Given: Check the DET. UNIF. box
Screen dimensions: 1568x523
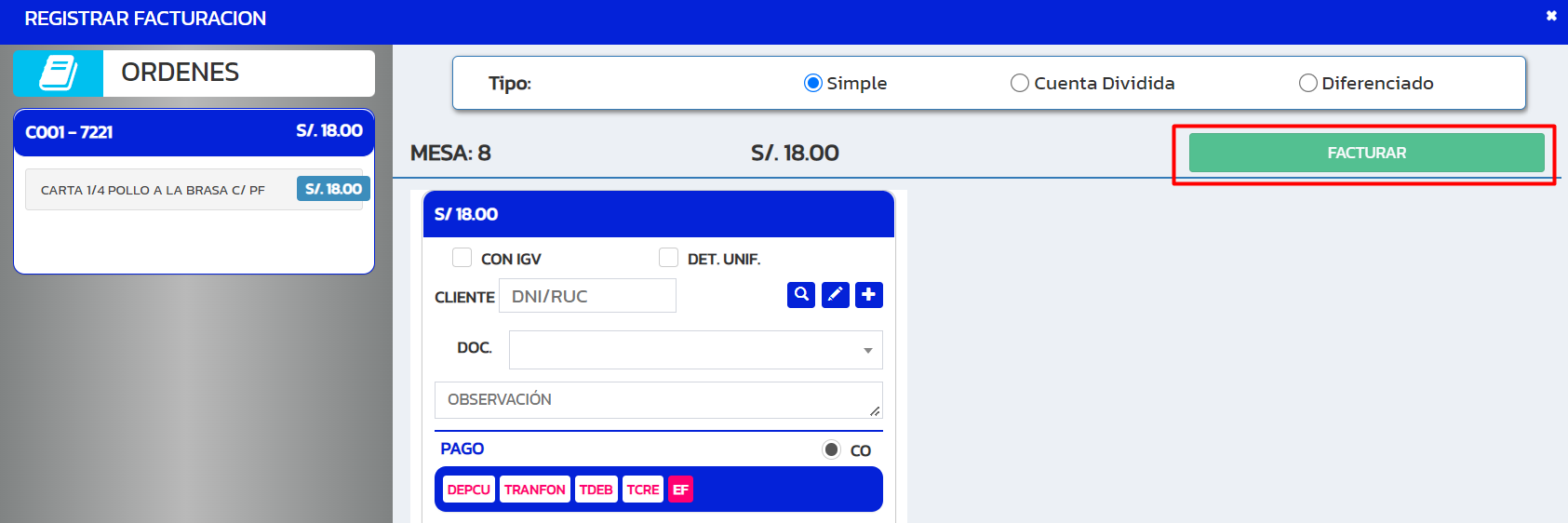Looking at the screenshot, I should [x=668, y=257].
